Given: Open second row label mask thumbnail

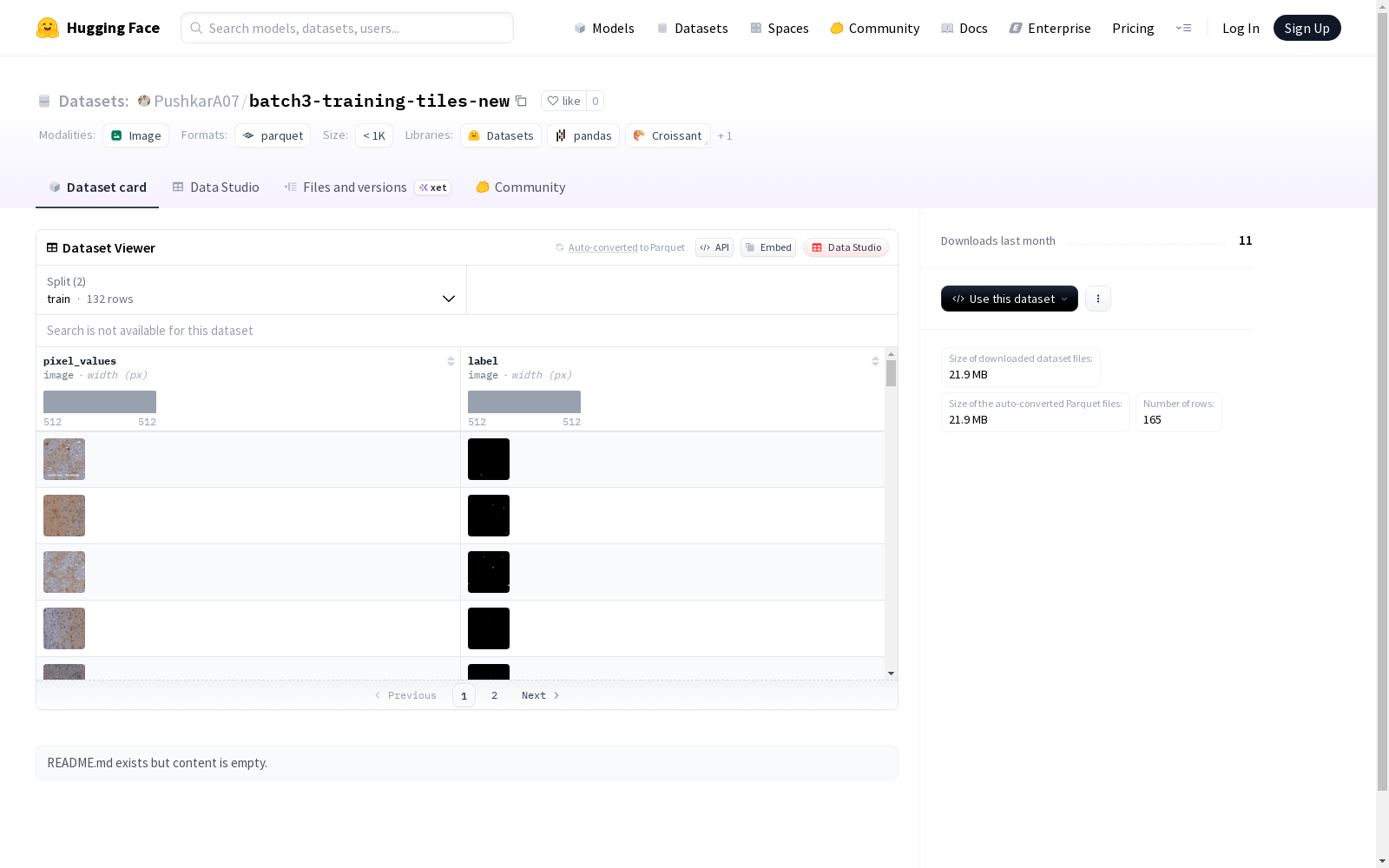Looking at the screenshot, I should tap(489, 516).
